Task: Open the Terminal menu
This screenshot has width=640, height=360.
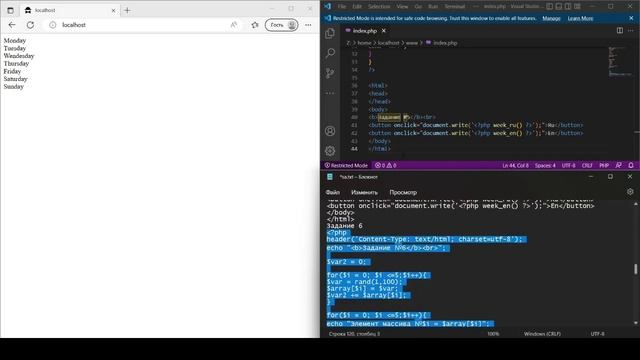Action: point(454,6)
